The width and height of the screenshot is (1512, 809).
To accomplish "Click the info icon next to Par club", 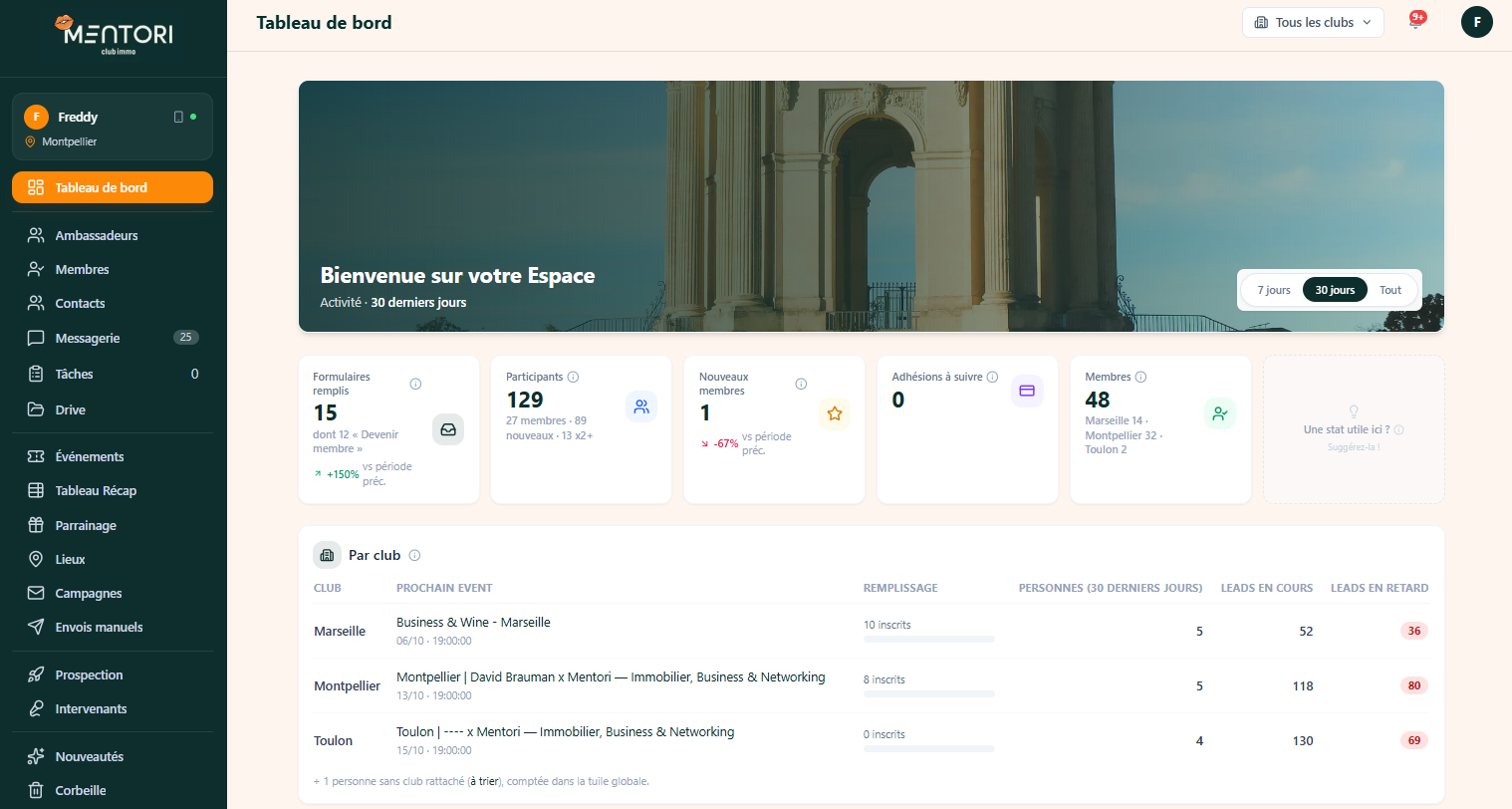I will coord(414,555).
